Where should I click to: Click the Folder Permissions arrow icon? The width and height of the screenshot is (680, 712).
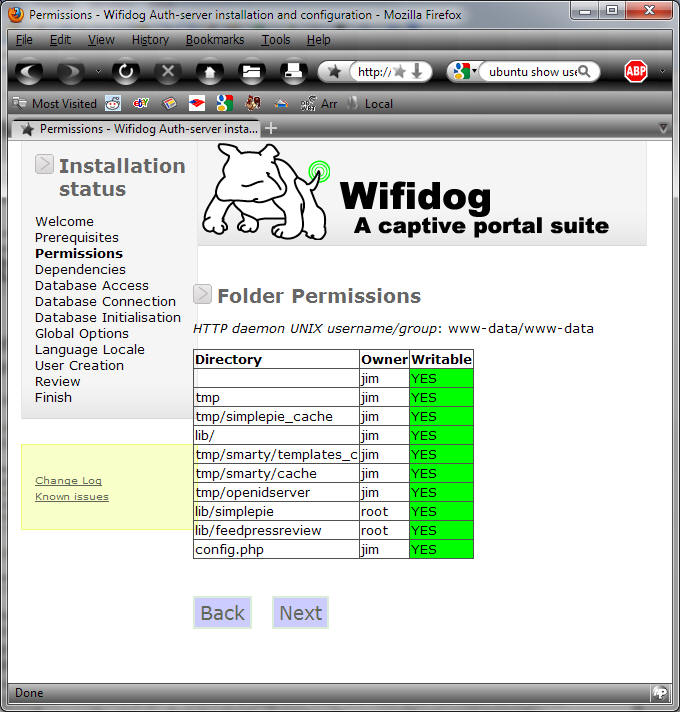[x=202, y=294]
